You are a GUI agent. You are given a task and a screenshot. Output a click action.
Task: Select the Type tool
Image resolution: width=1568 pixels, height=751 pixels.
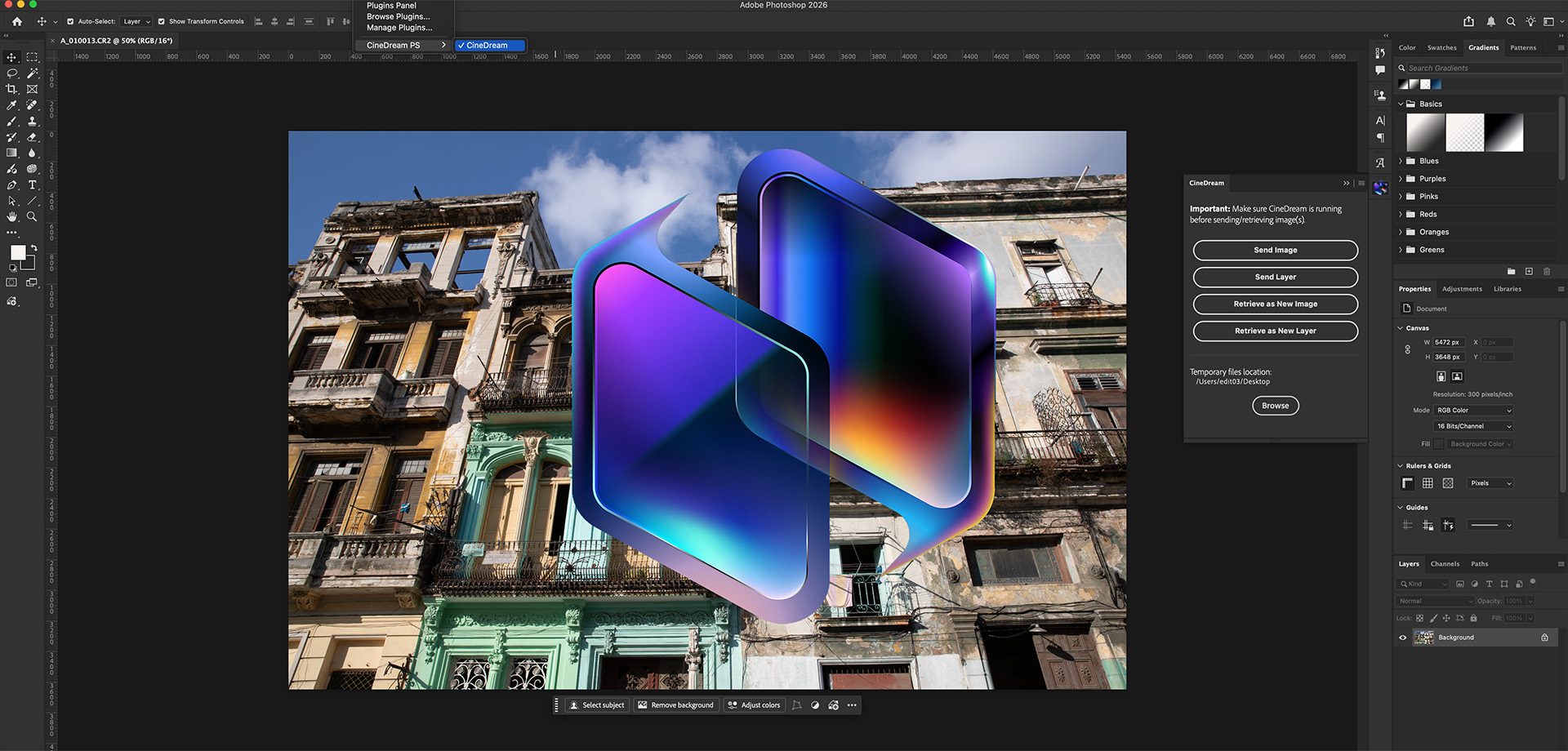click(32, 184)
